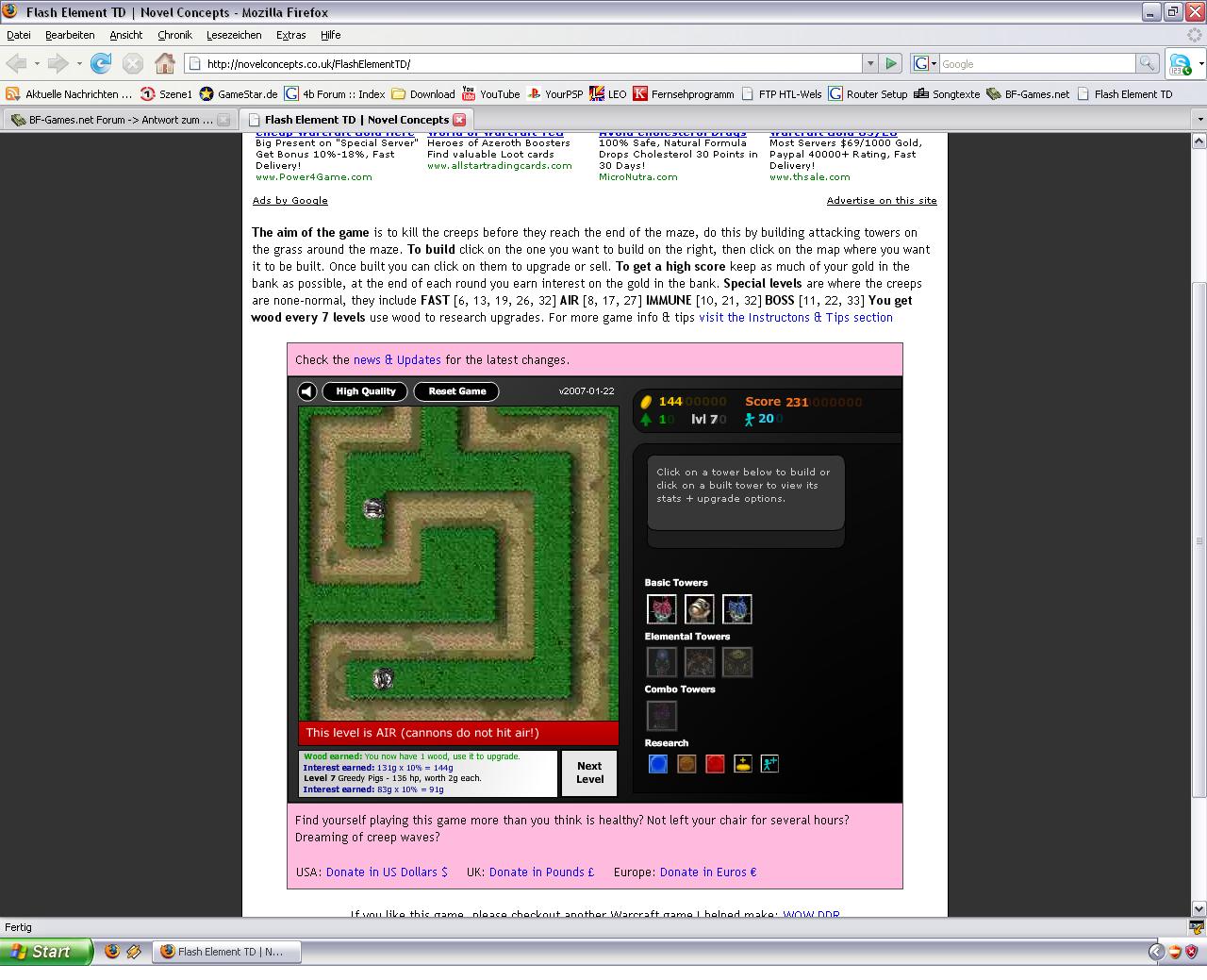Open the Datei menu

pos(19,35)
